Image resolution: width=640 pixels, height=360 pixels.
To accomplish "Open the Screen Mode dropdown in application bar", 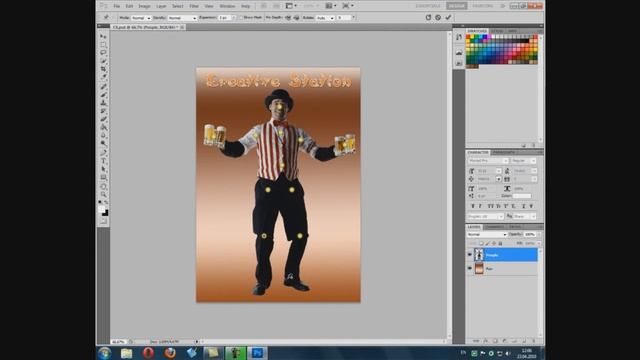I will (348, 6).
